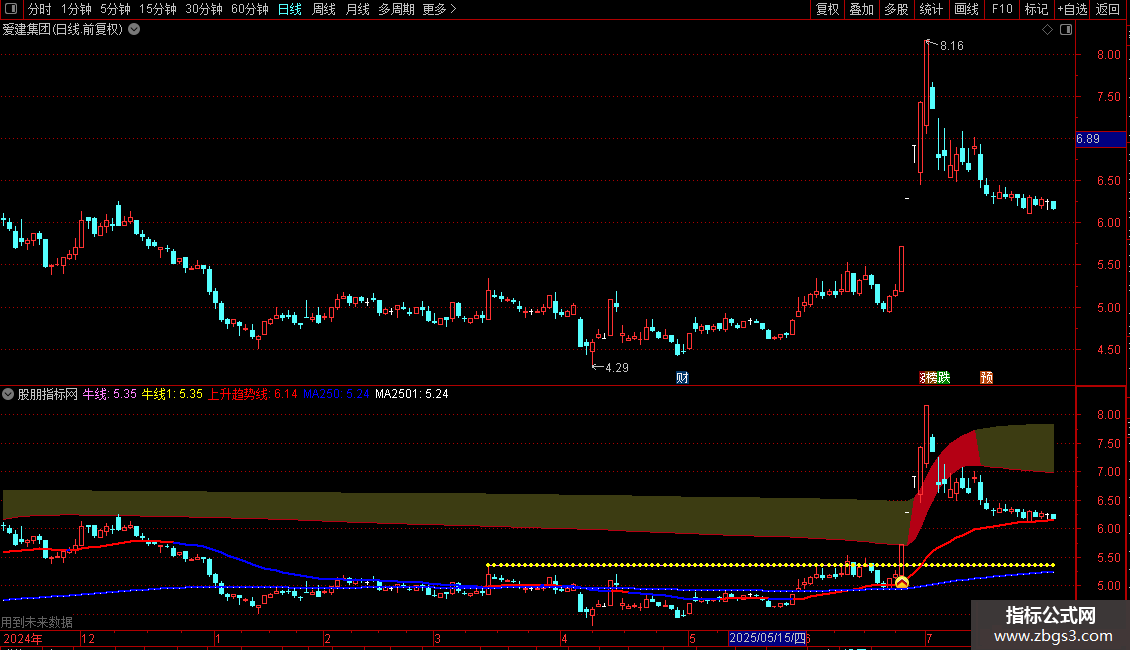
Task: Switch to the 月线 monthly chart
Action: click(357, 9)
